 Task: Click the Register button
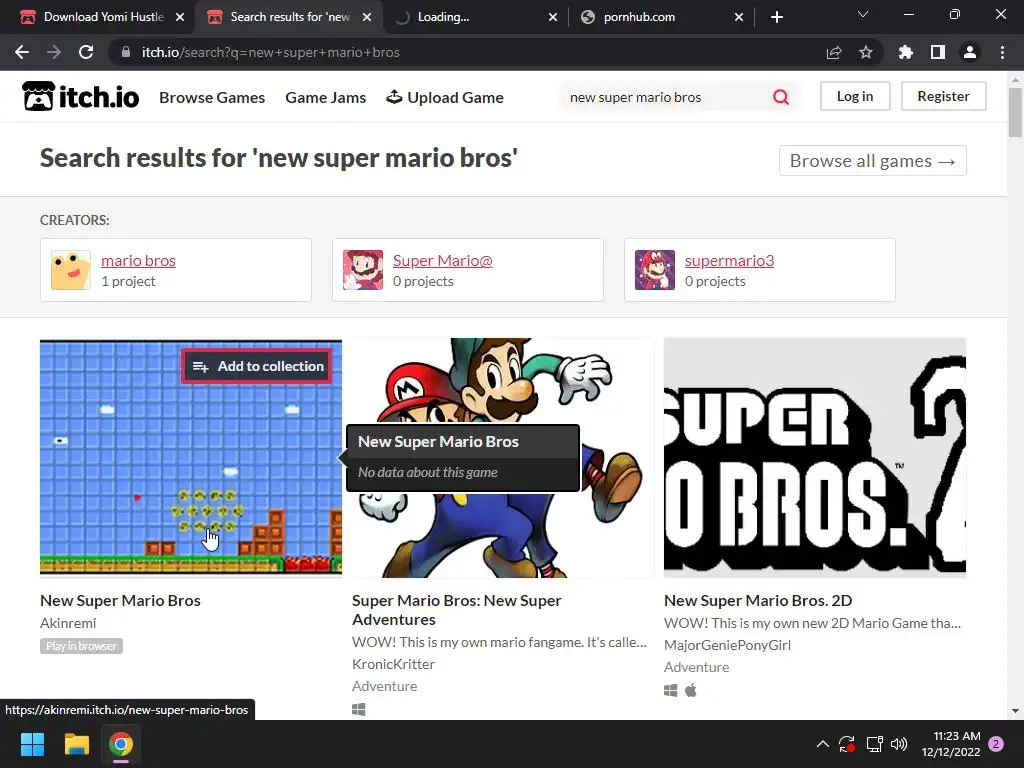pos(943,96)
